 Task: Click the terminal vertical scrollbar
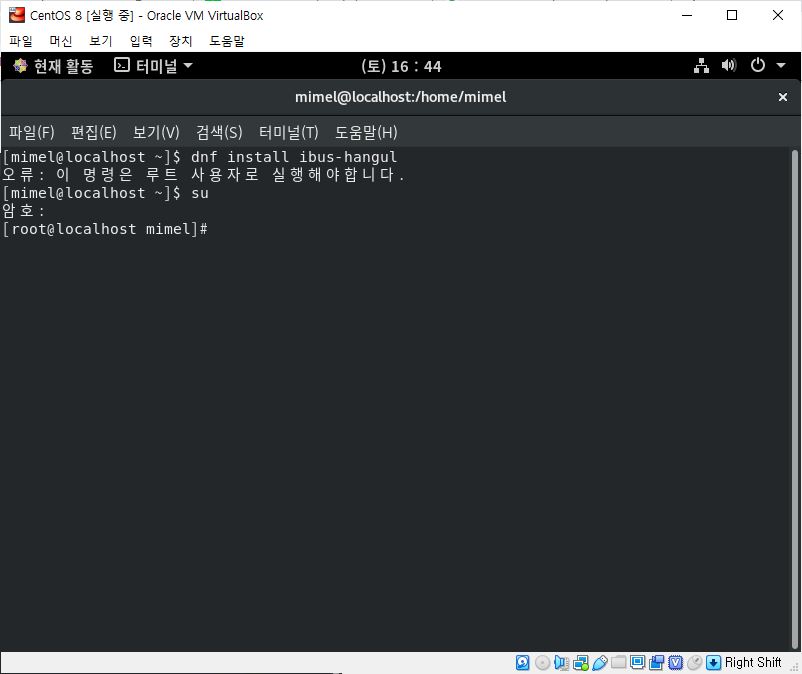795,399
